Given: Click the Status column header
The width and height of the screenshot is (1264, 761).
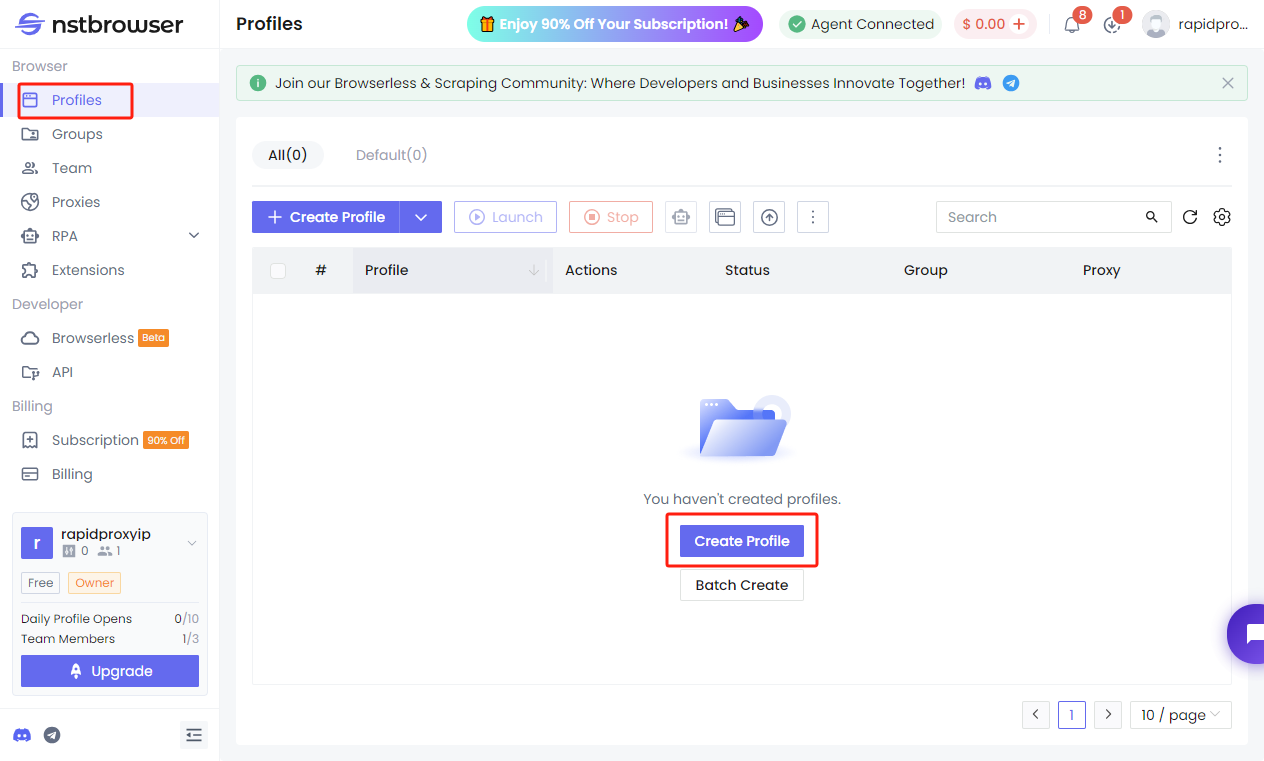Looking at the screenshot, I should (747, 270).
